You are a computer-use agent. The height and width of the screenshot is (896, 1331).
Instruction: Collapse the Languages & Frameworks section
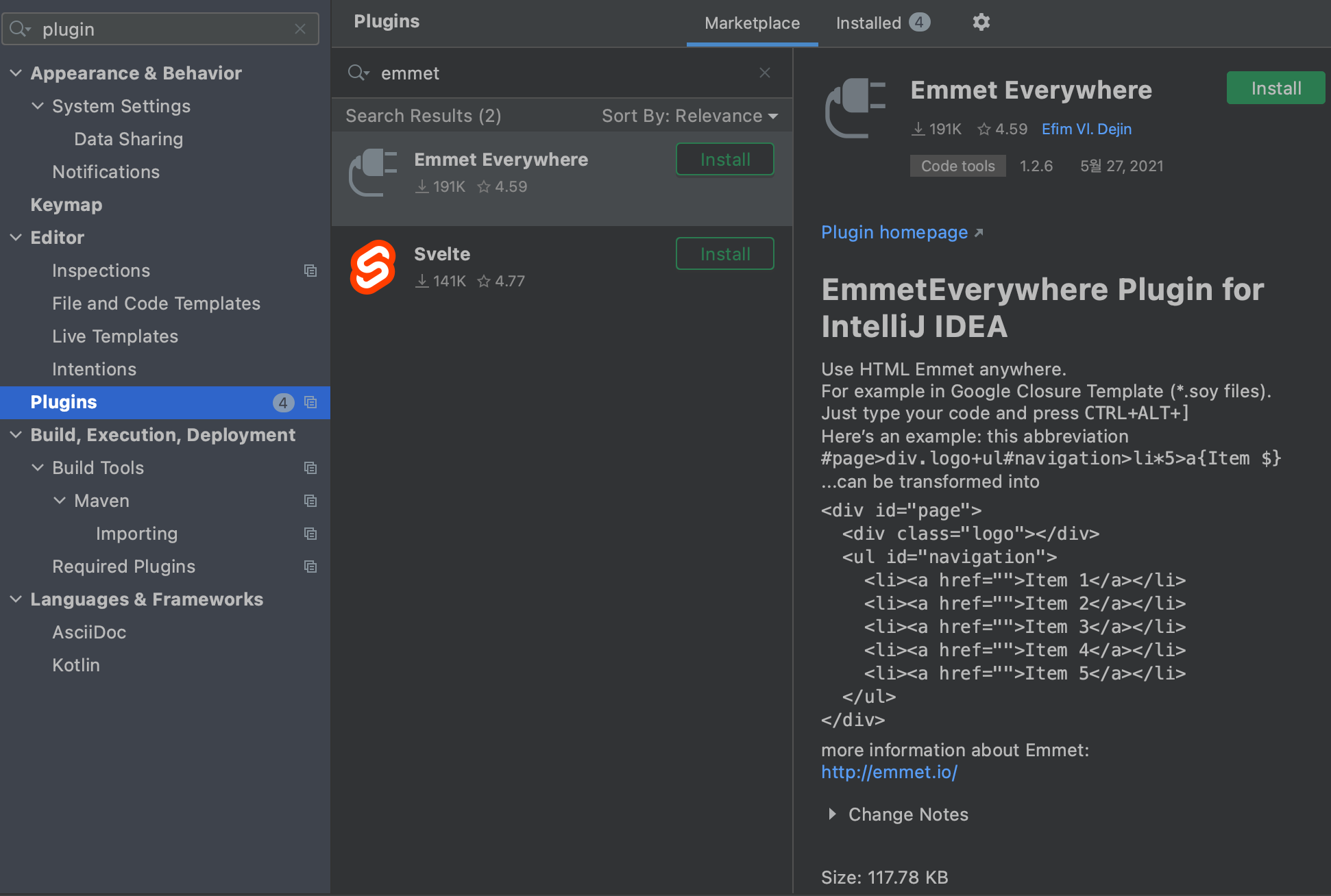[x=16, y=599]
